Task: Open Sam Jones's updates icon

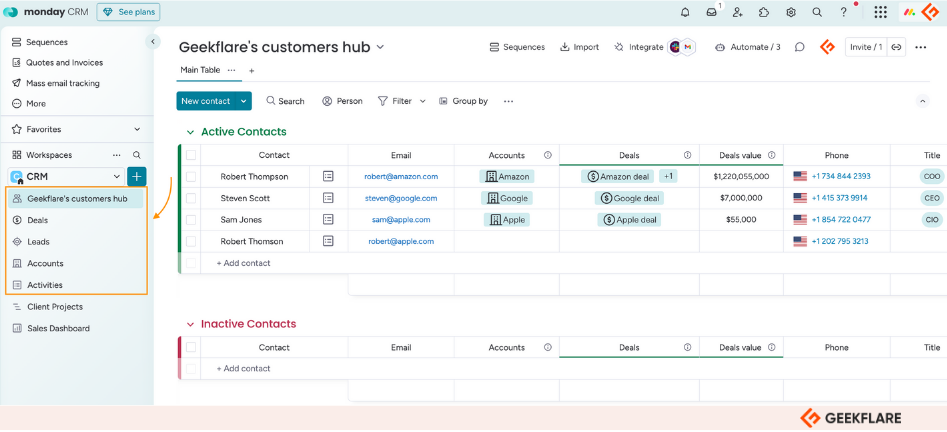Action: pyautogui.click(x=328, y=219)
